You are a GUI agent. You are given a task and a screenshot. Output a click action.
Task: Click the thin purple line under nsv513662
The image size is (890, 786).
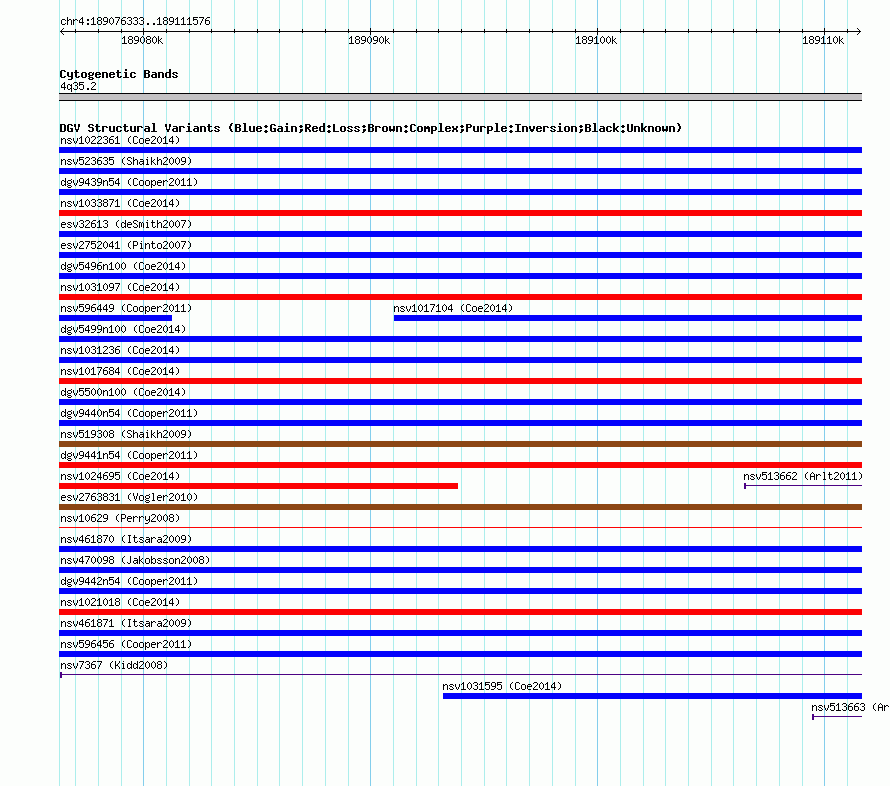tap(803, 486)
